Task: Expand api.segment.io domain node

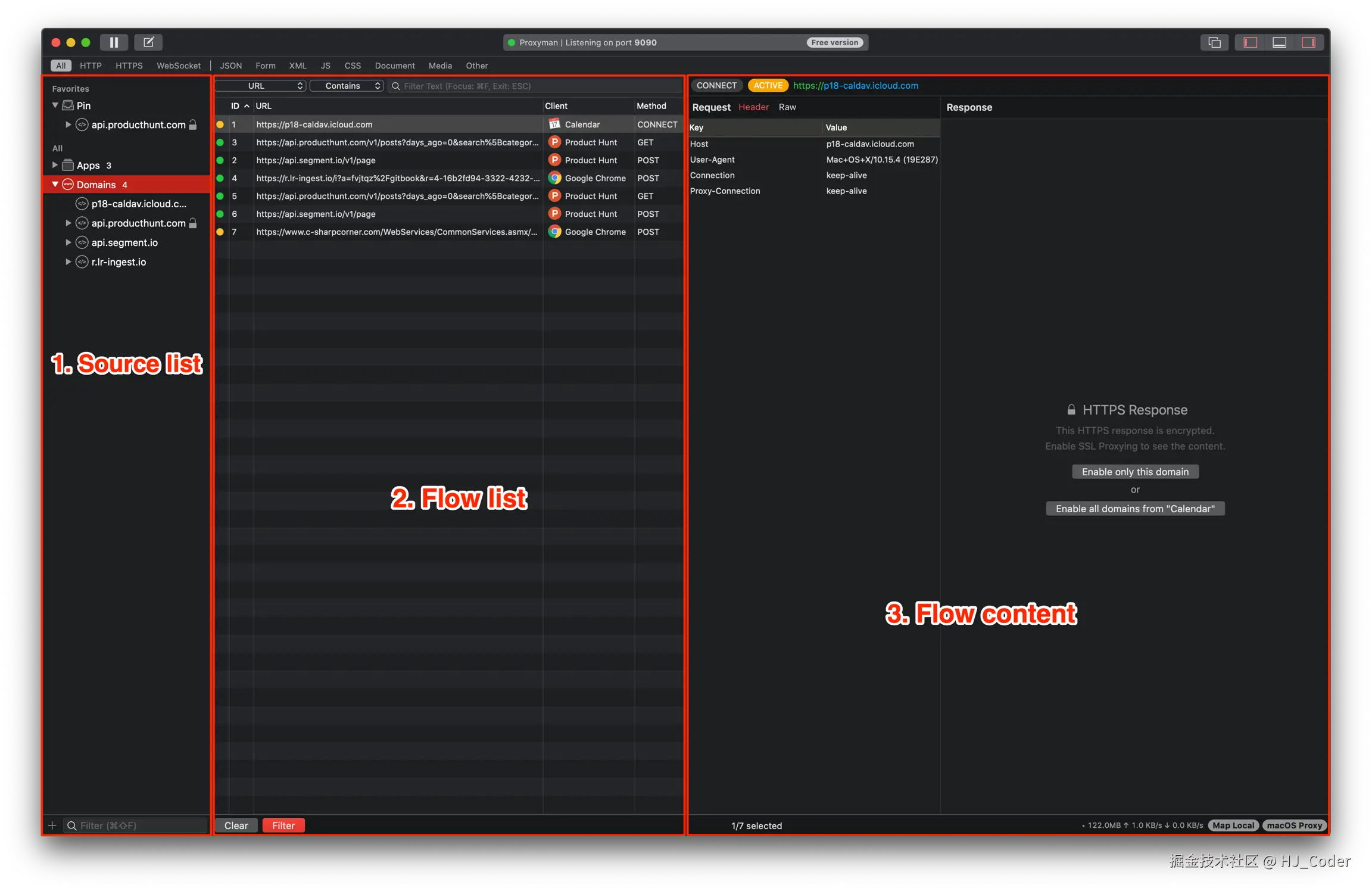Action: 68,242
